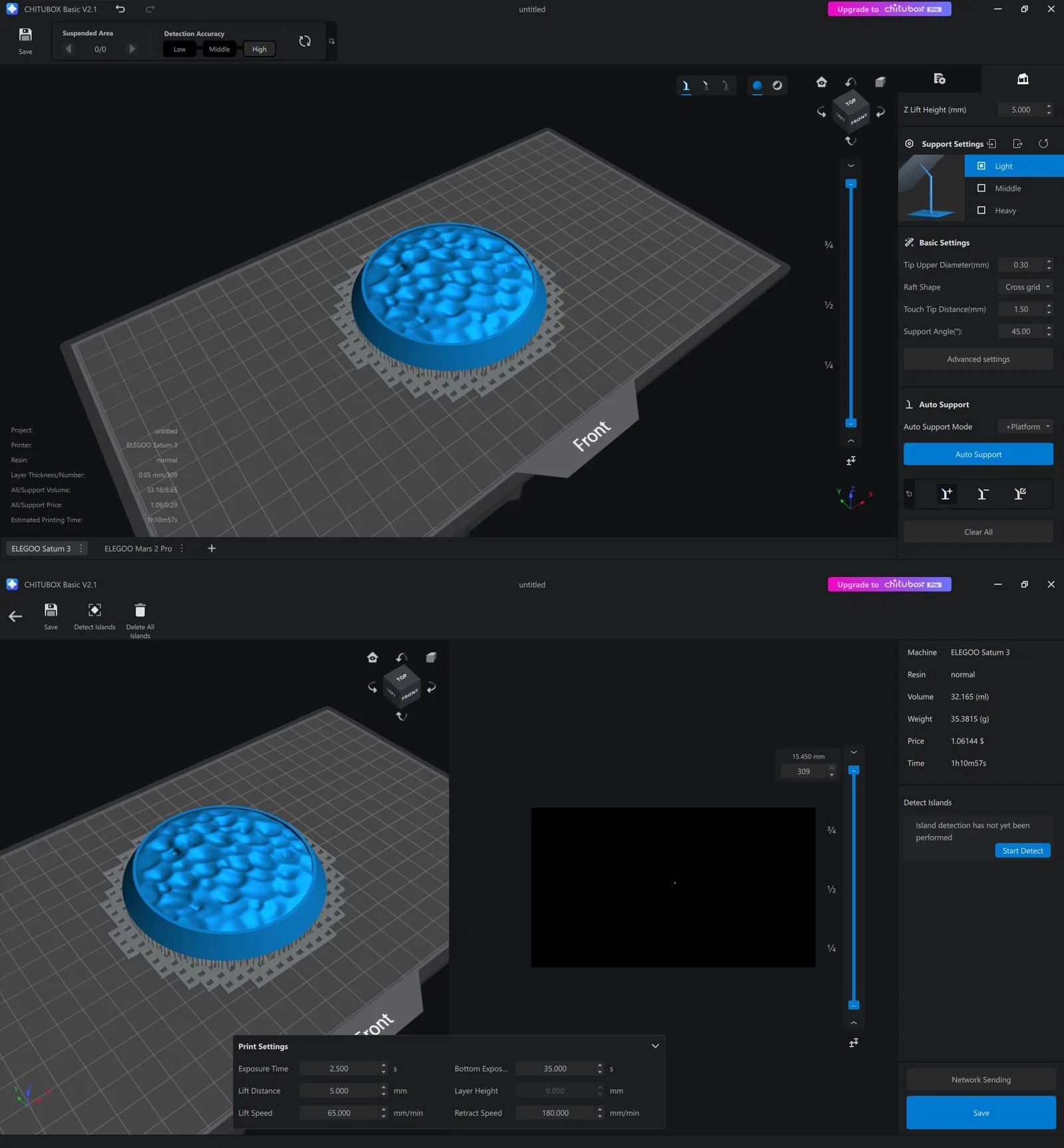Screen dimensions: 1064x1148
Task: Open the settings tab icon left of support tab
Action: [940, 79]
